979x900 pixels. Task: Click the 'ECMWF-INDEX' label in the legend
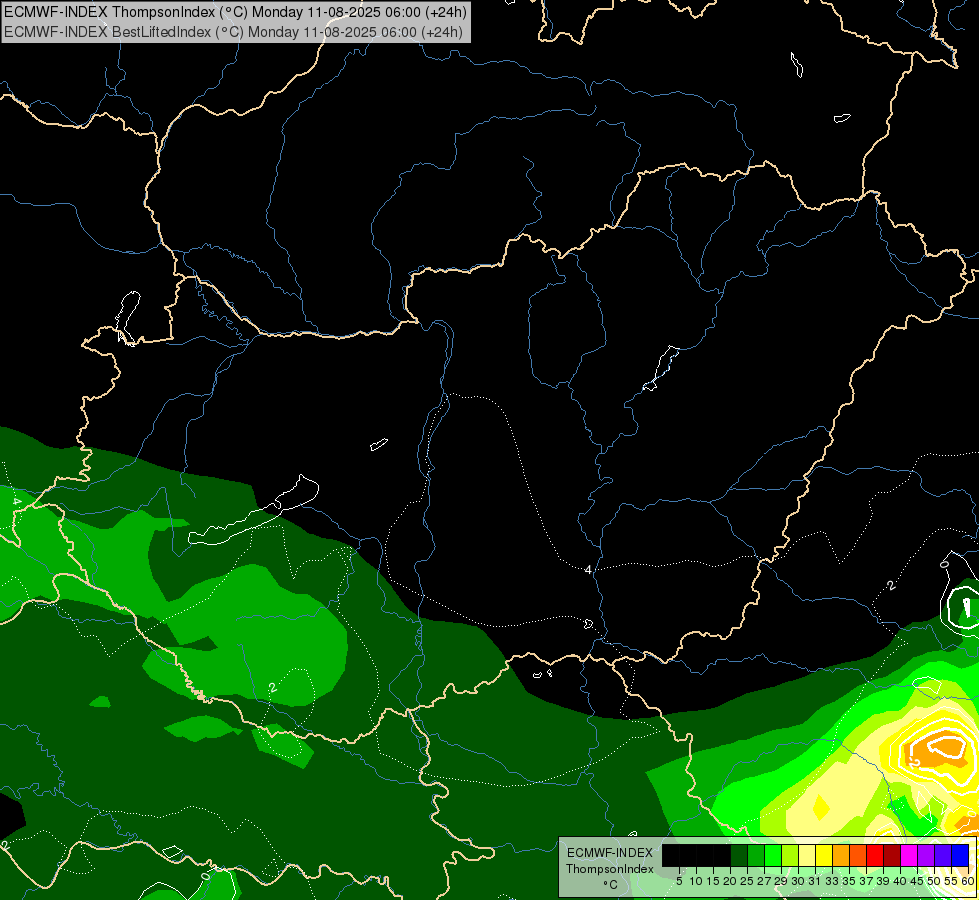pyautogui.click(x=610, y=853)
